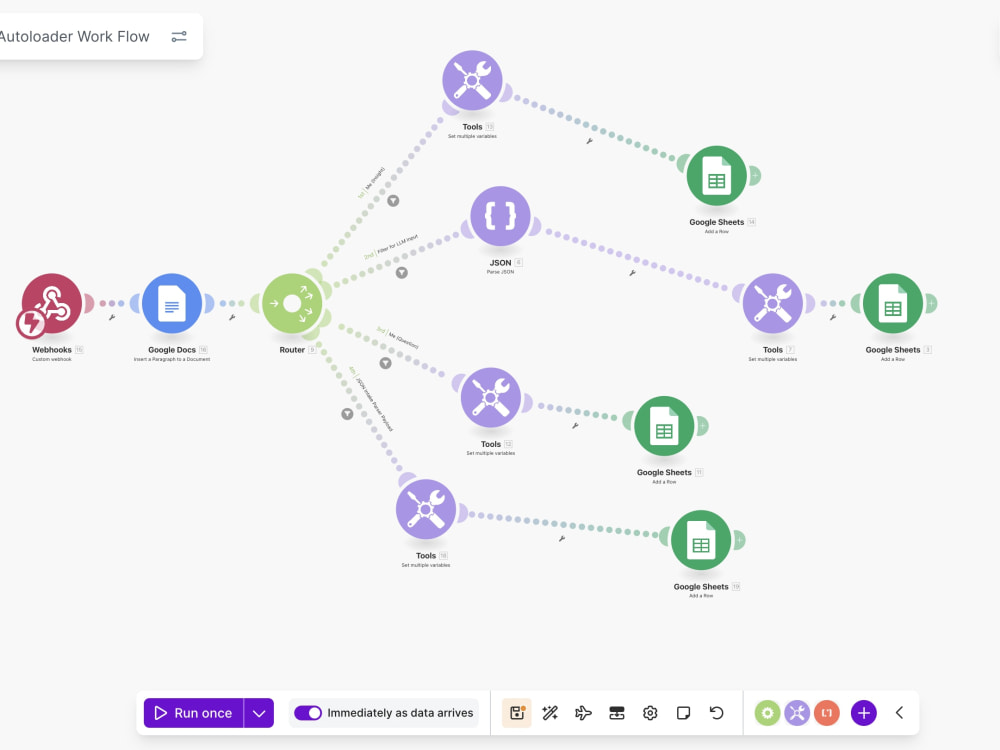Click the green flow control favorite icon
Image resolution: width=1000 pixels, height=750 pixels.
[x=767, y=713]
